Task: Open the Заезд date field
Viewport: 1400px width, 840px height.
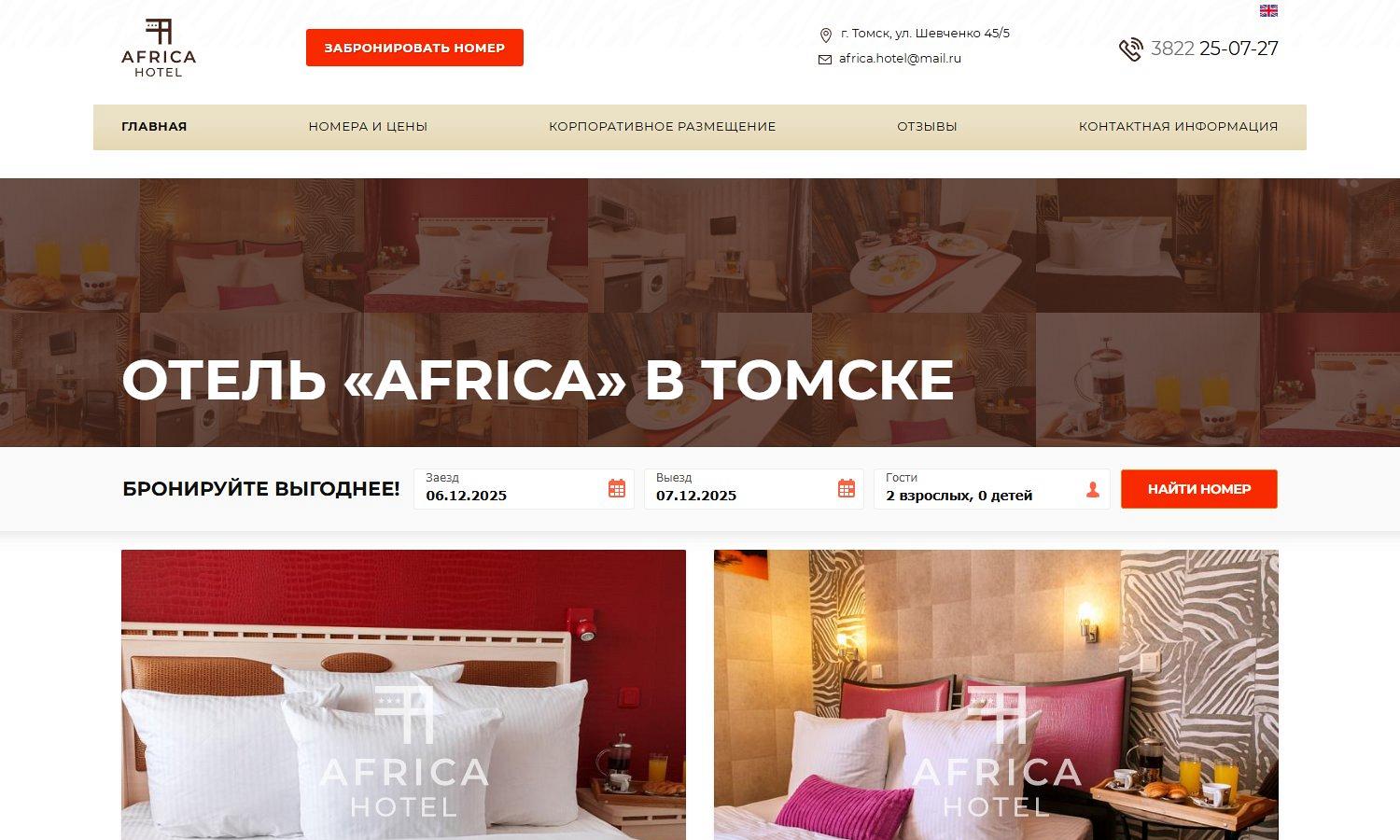Action: pos(524,489)
